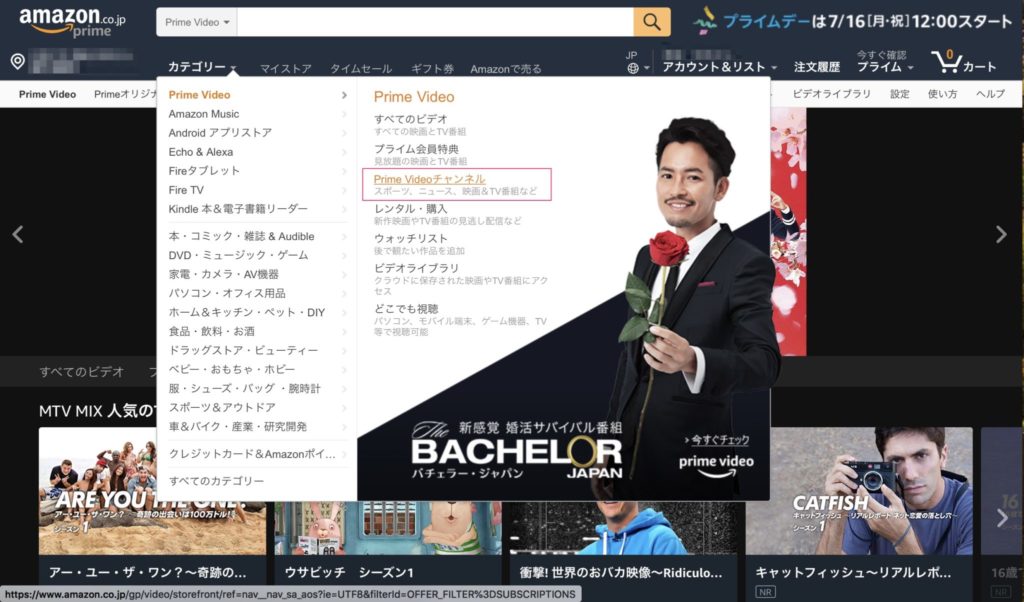Open the アカウント&リスト dropdown
This screenshot has width=1024, height=602.
(x=720, y=67)
